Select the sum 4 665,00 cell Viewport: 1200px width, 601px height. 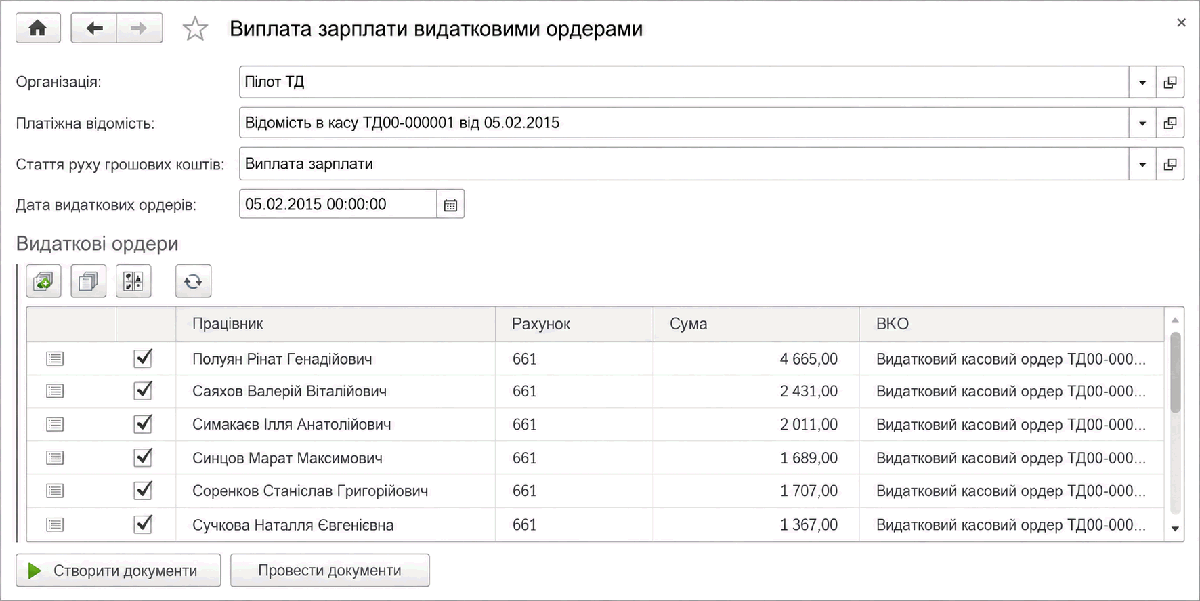757,359
